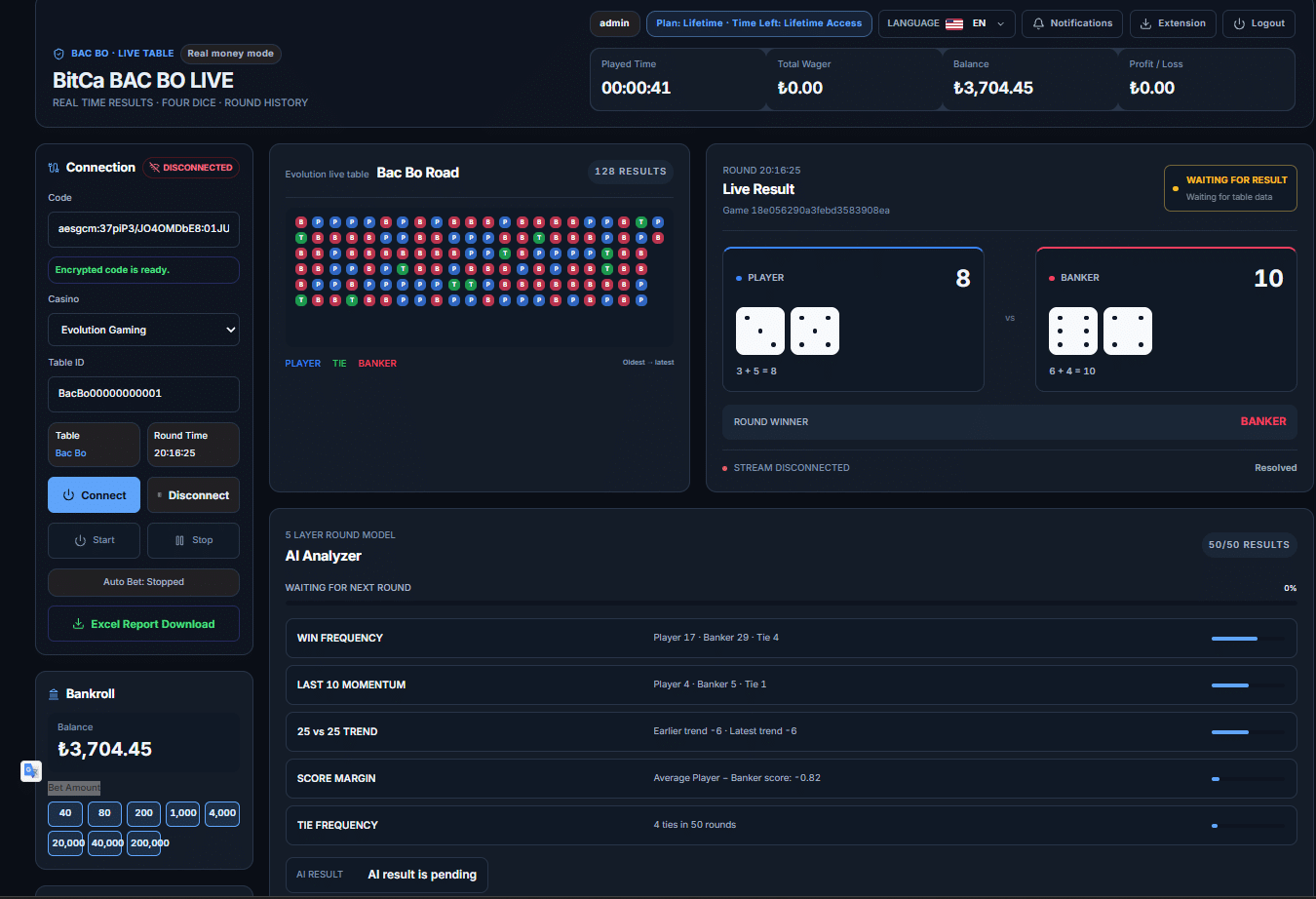Click the SCORE MARGIN row

pyautogui.click(x=791, y=778)
